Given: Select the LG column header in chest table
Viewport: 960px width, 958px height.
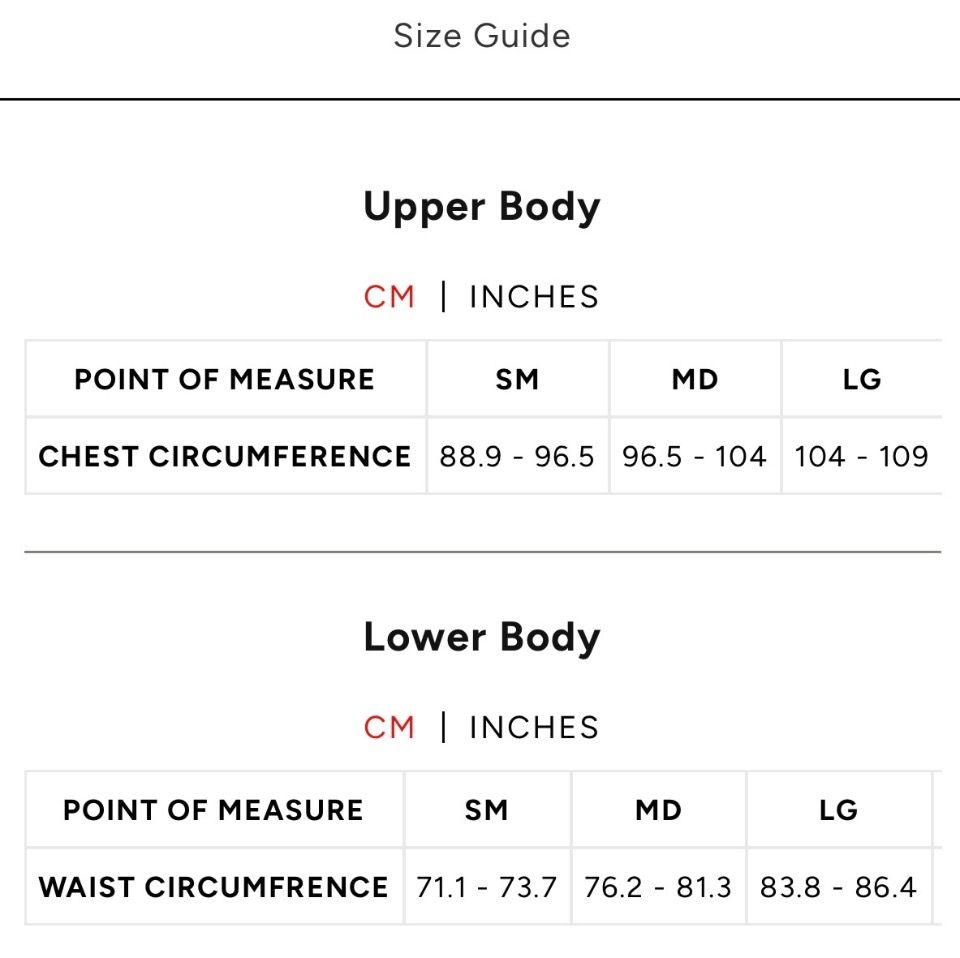Looking at the screenshot, I should pos(861,380).
